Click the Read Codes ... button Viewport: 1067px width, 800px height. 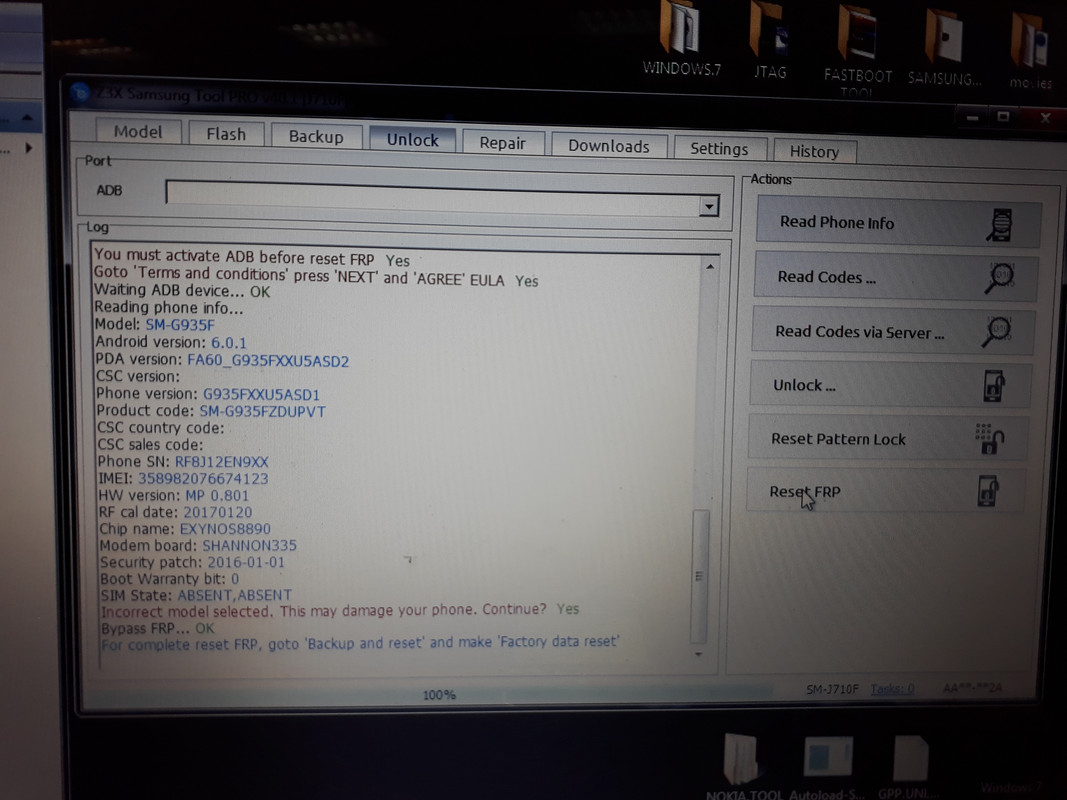896,277
